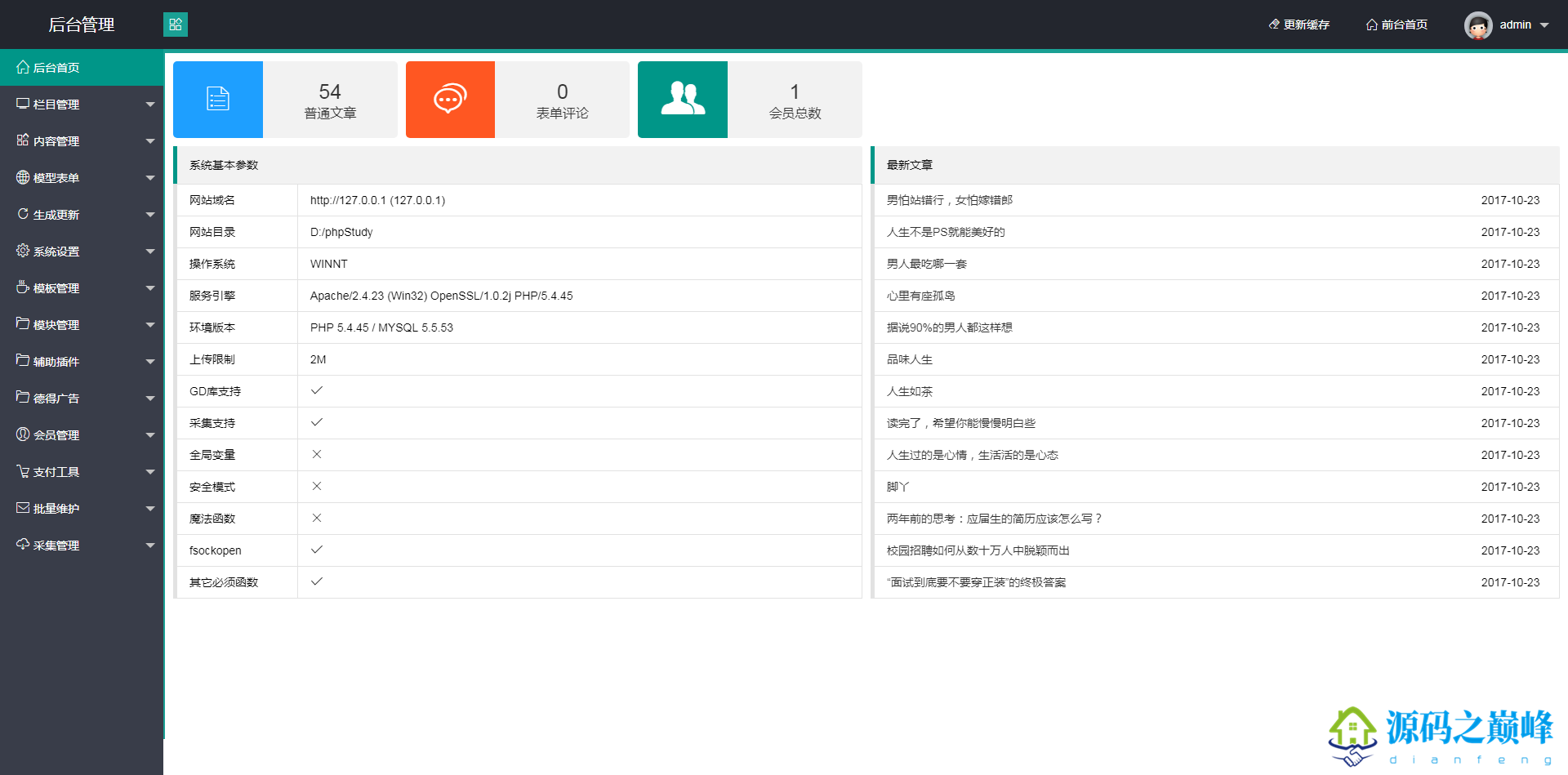Expand the 模板管理 menu arrow

(150, 288)
